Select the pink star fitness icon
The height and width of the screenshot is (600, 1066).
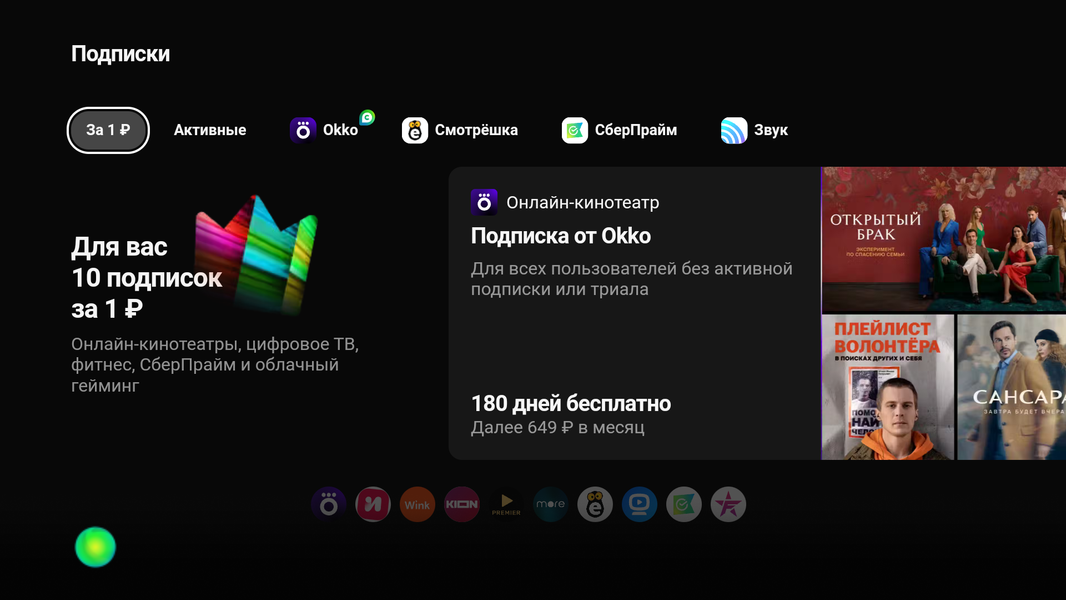click(x=728, y=504)
